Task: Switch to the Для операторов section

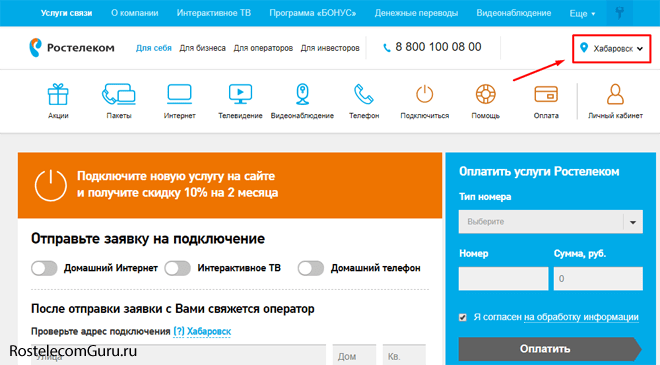Action: coord(263,48)
